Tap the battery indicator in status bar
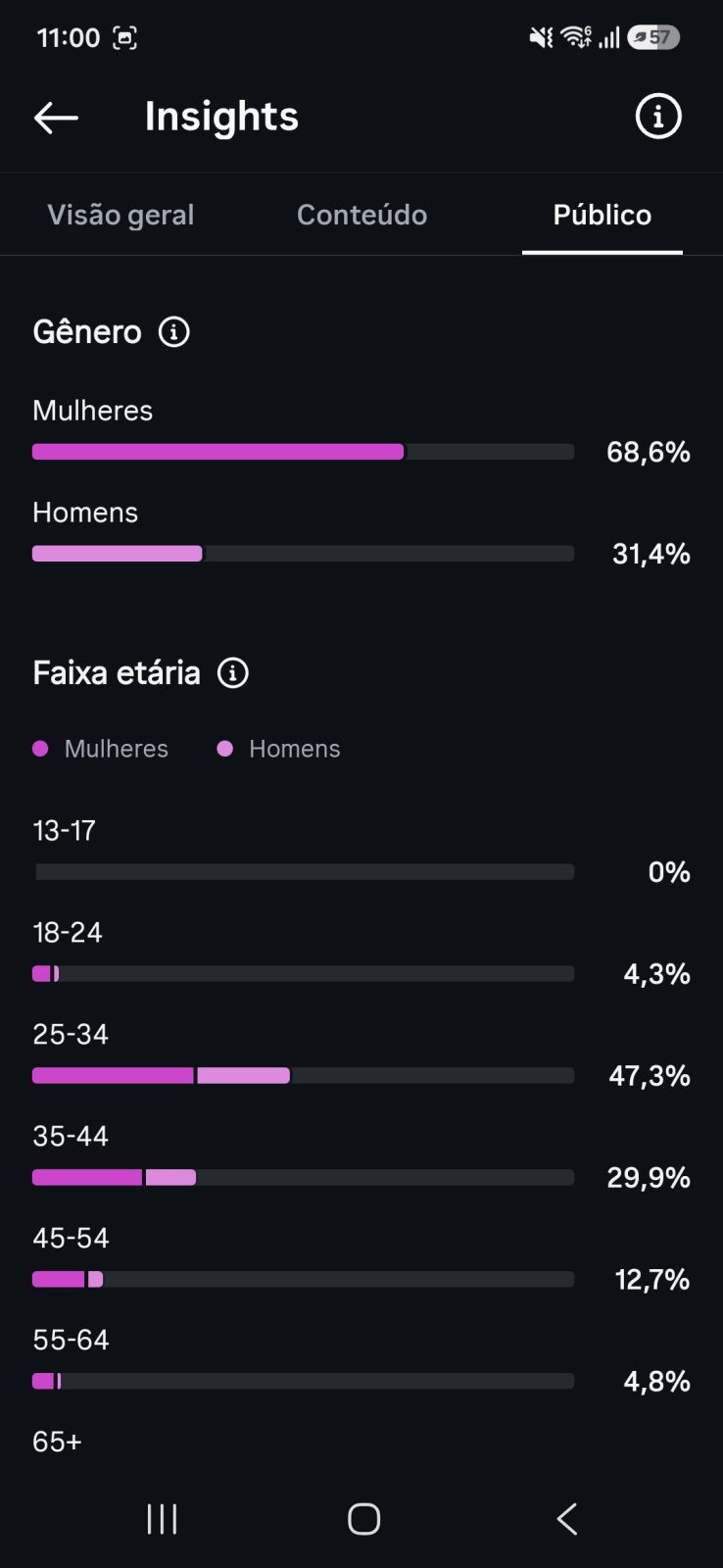723x1568 pixels. pos(654,37)
